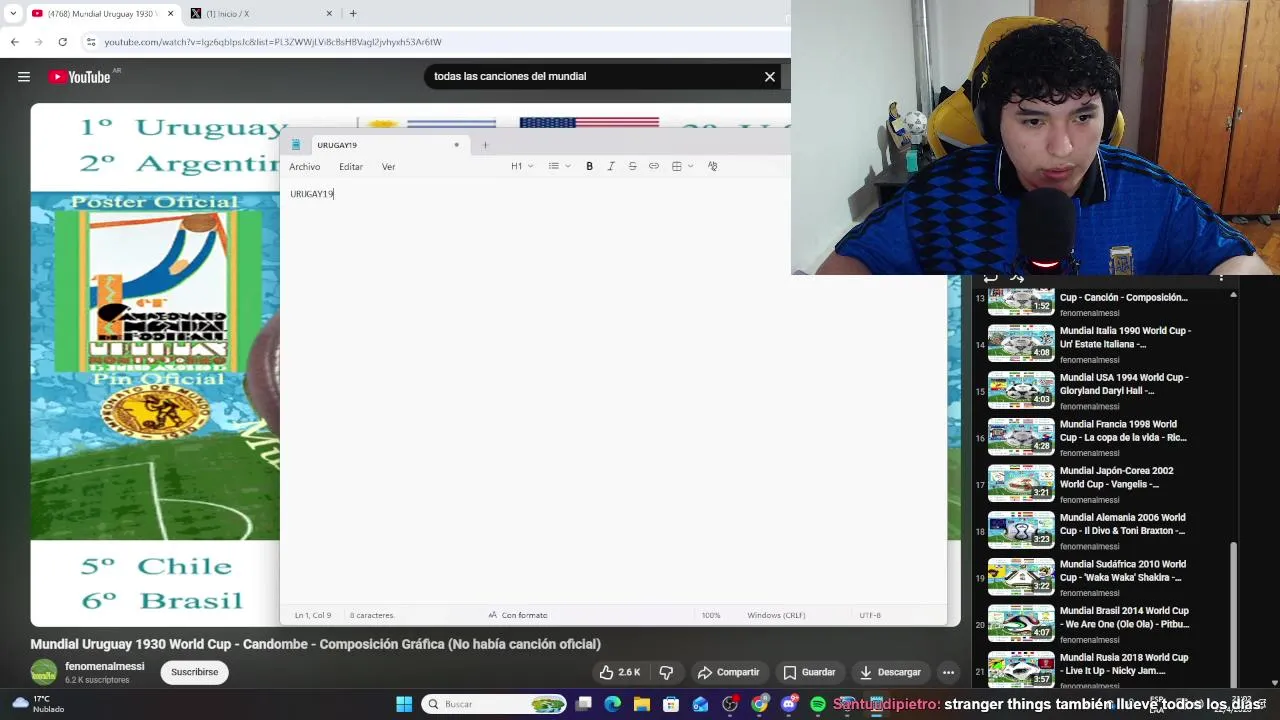
Task: Click the Descargar download button
Action: pos(889,672)
